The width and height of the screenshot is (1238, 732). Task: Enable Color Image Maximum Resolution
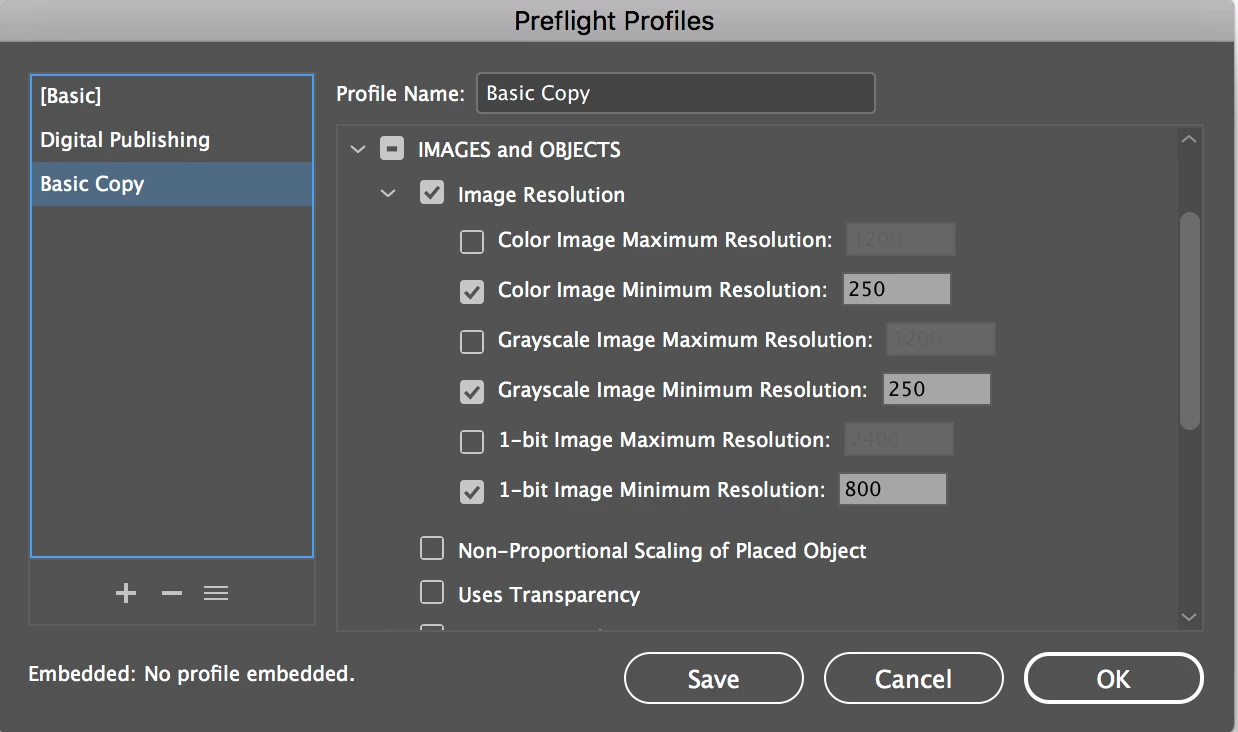coord(472,241)
